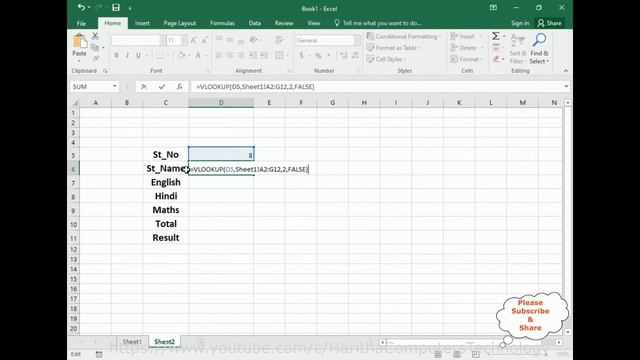Click the Sheet2 tab

point(164,342)
